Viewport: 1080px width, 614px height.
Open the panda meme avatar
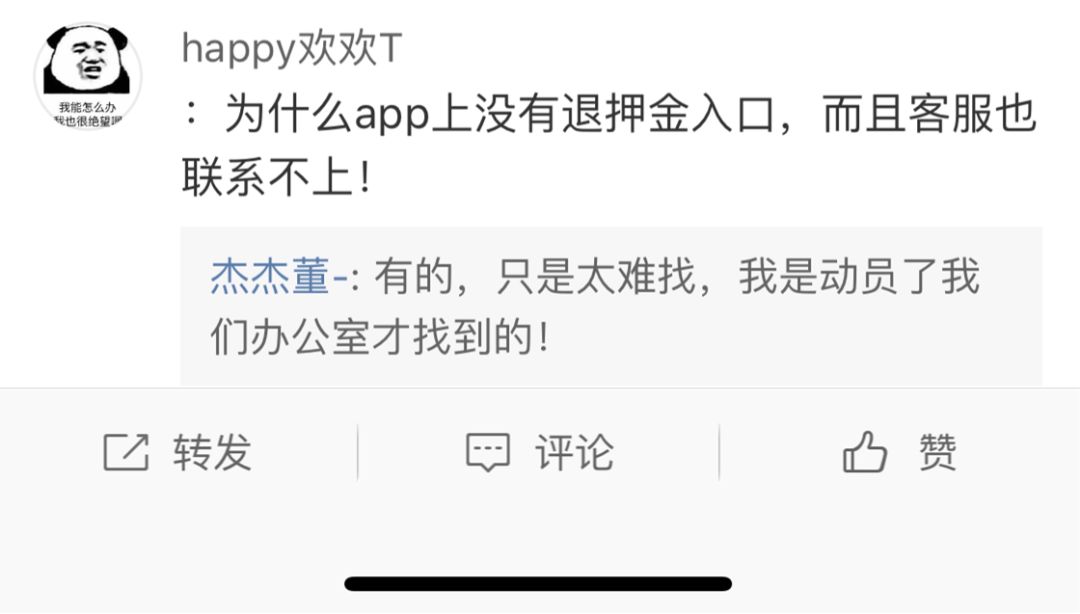tap(88, 75)
